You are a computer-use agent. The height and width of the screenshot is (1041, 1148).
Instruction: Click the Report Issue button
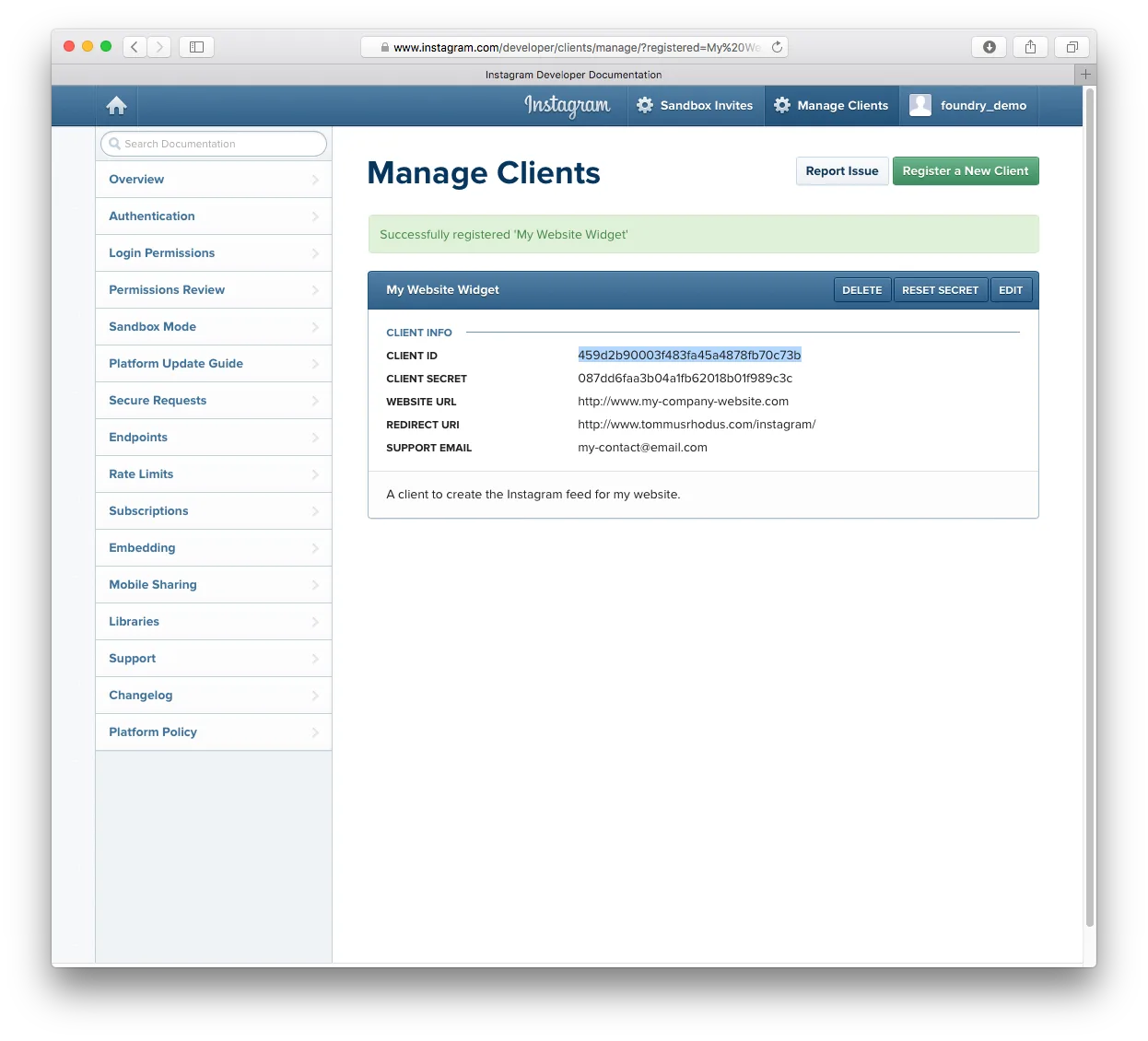point(842,171)
